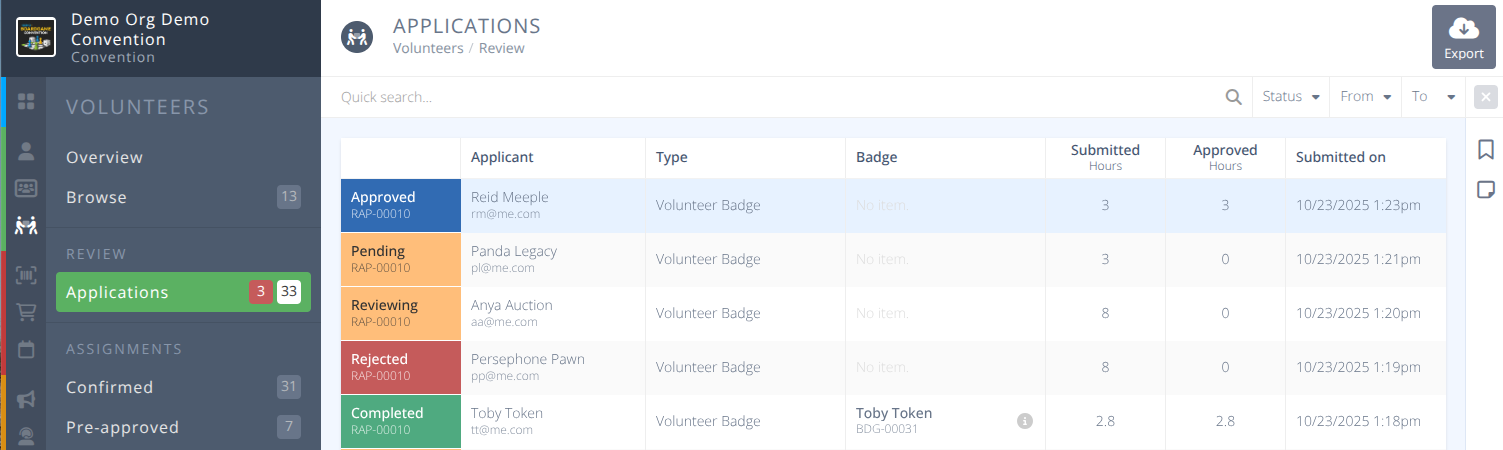Click Toby Token badge BDG-00031

click(x=894, y=421)
